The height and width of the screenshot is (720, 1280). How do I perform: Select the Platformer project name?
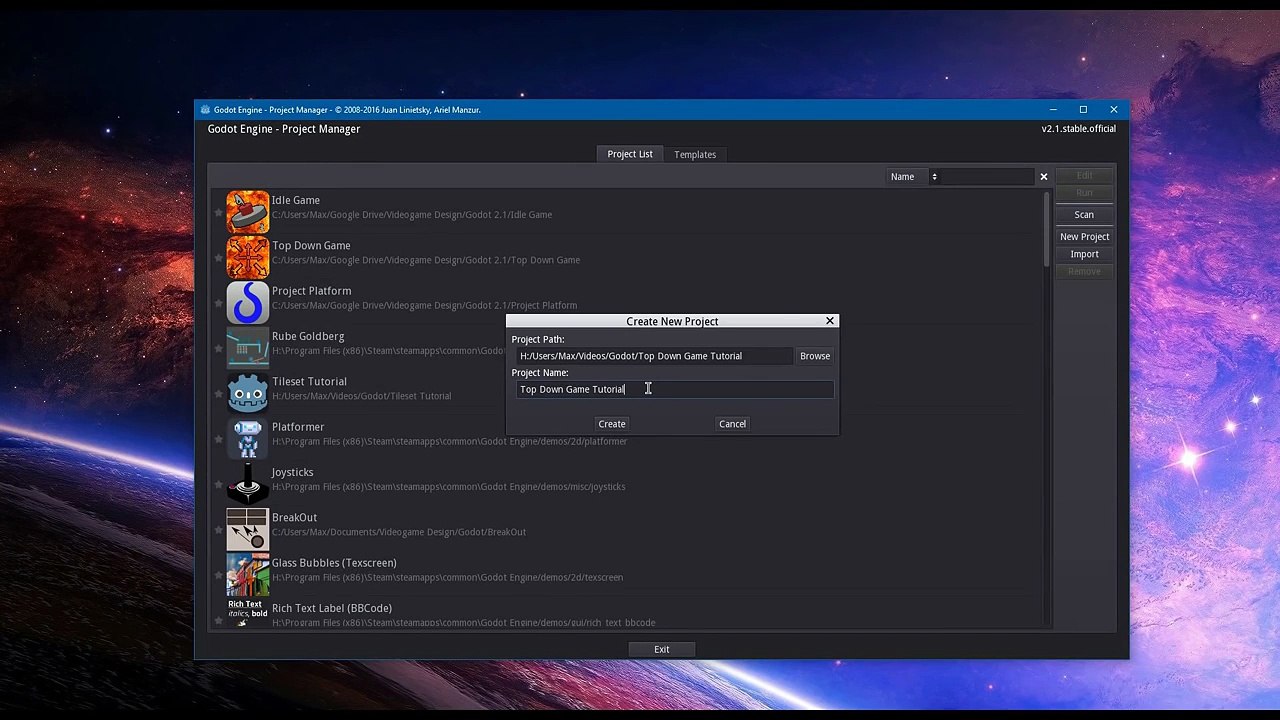[298, 427]
